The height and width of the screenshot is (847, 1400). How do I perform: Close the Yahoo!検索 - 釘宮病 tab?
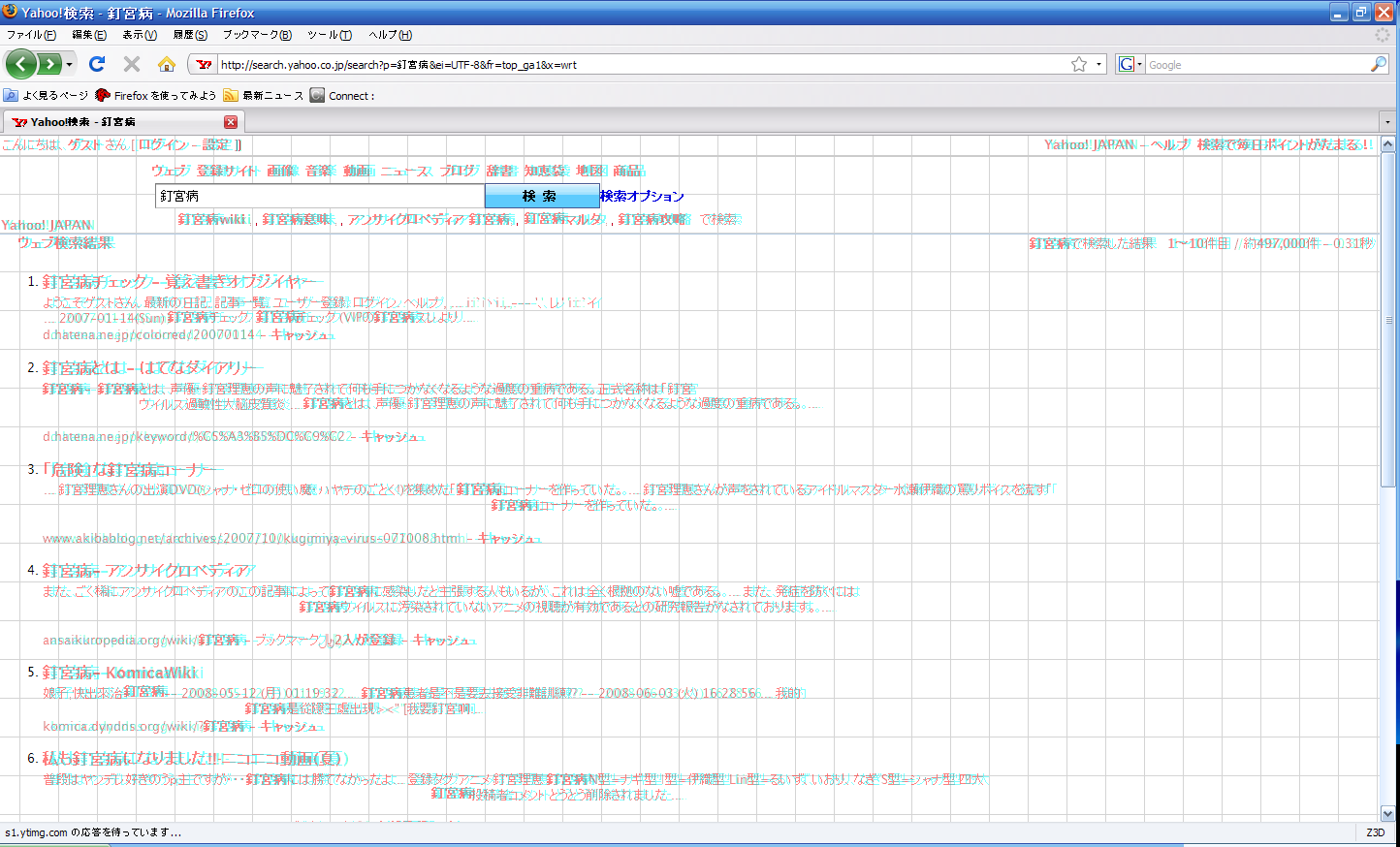(x=231, y=122)
